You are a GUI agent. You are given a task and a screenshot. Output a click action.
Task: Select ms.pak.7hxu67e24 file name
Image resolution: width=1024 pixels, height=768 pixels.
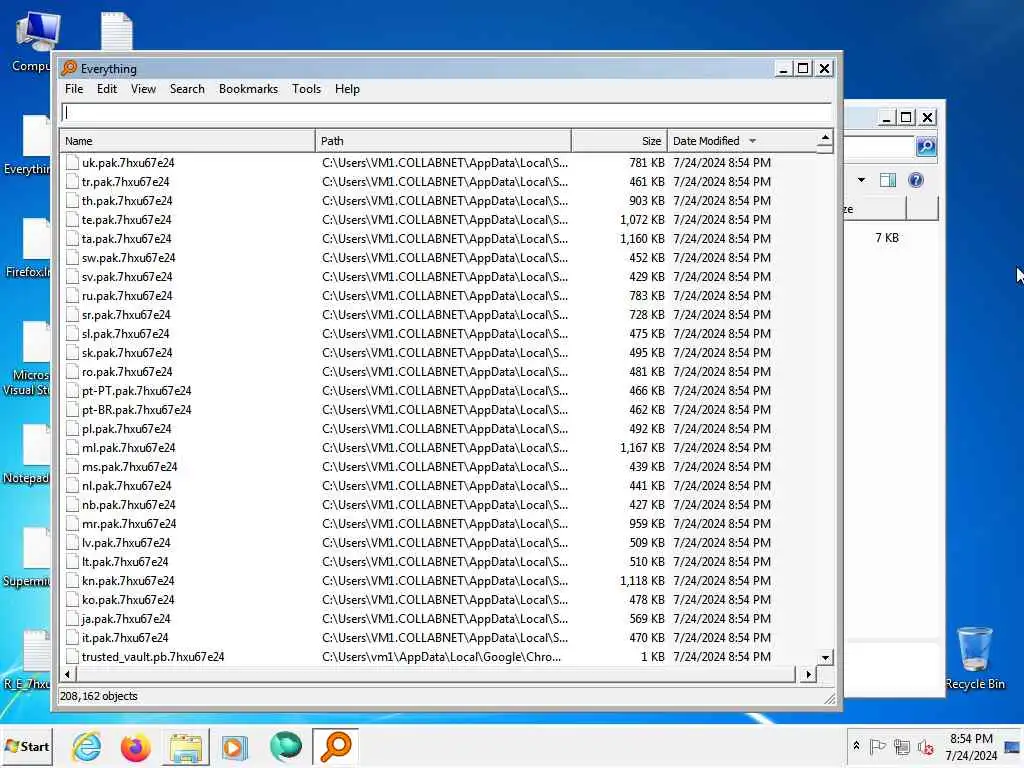[129, 466]
